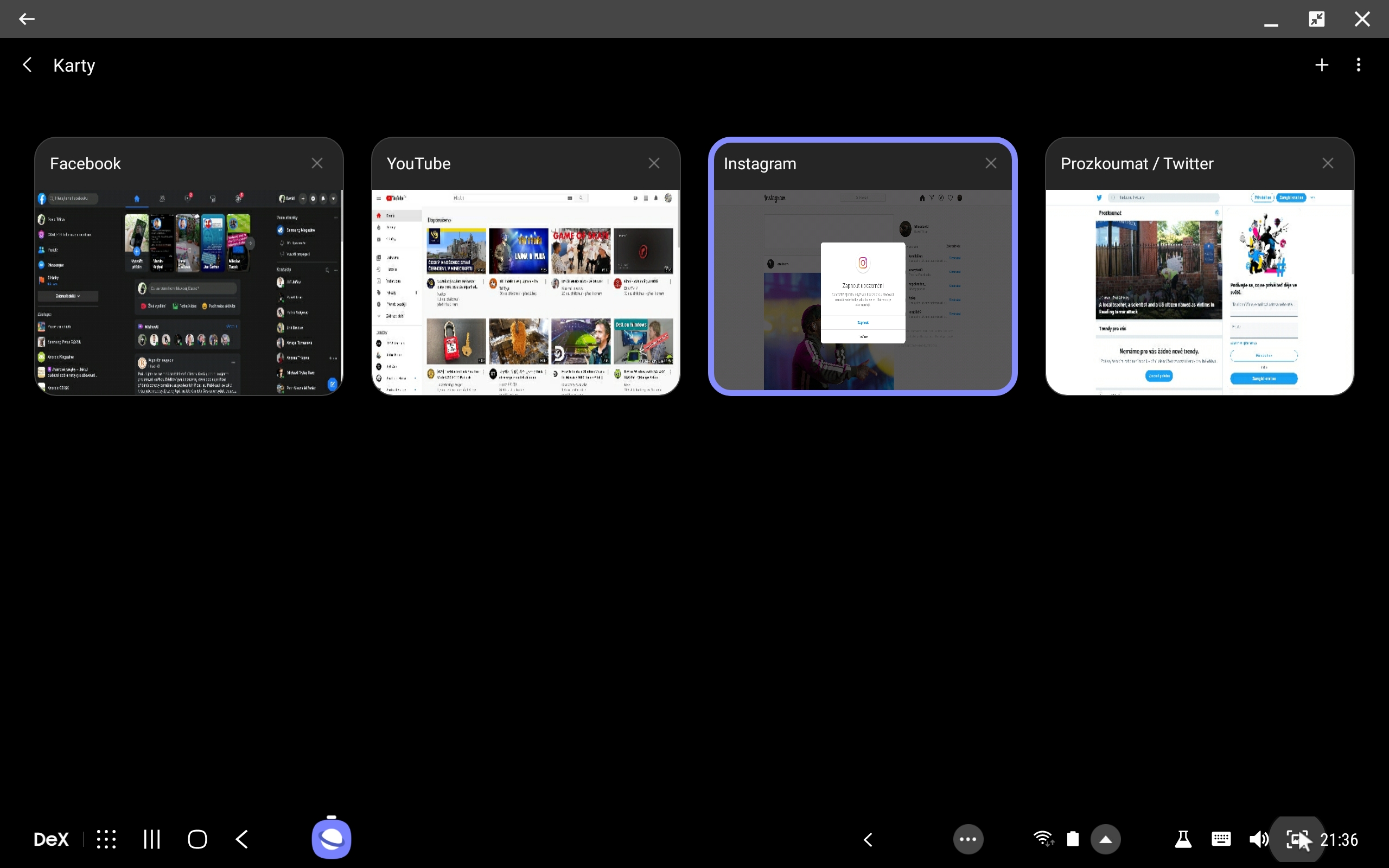
Task: Close the Facebook tab card
Action: 317,164
